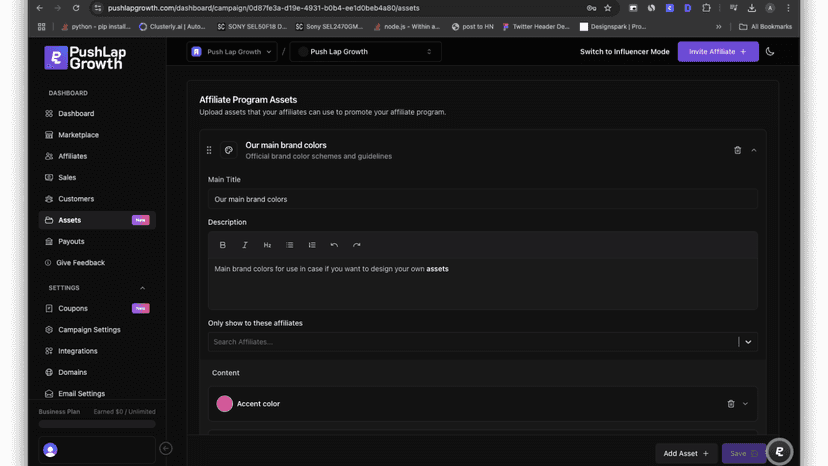Open the 'Search Affiliates' dropdown arrow
The image size is (828, 466).
(x=748, y=342)
